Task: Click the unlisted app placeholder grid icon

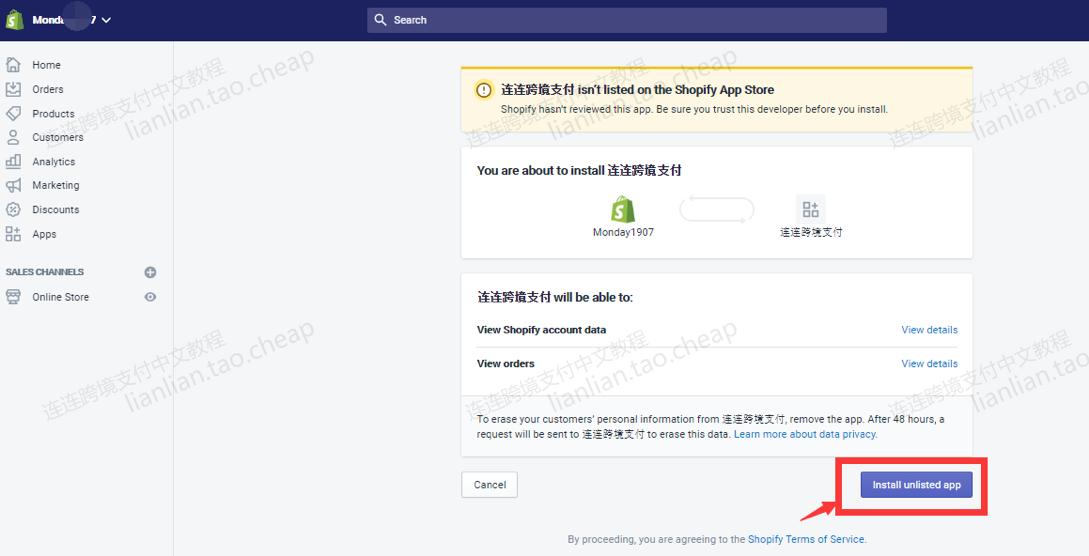Action: click(810, 209)
